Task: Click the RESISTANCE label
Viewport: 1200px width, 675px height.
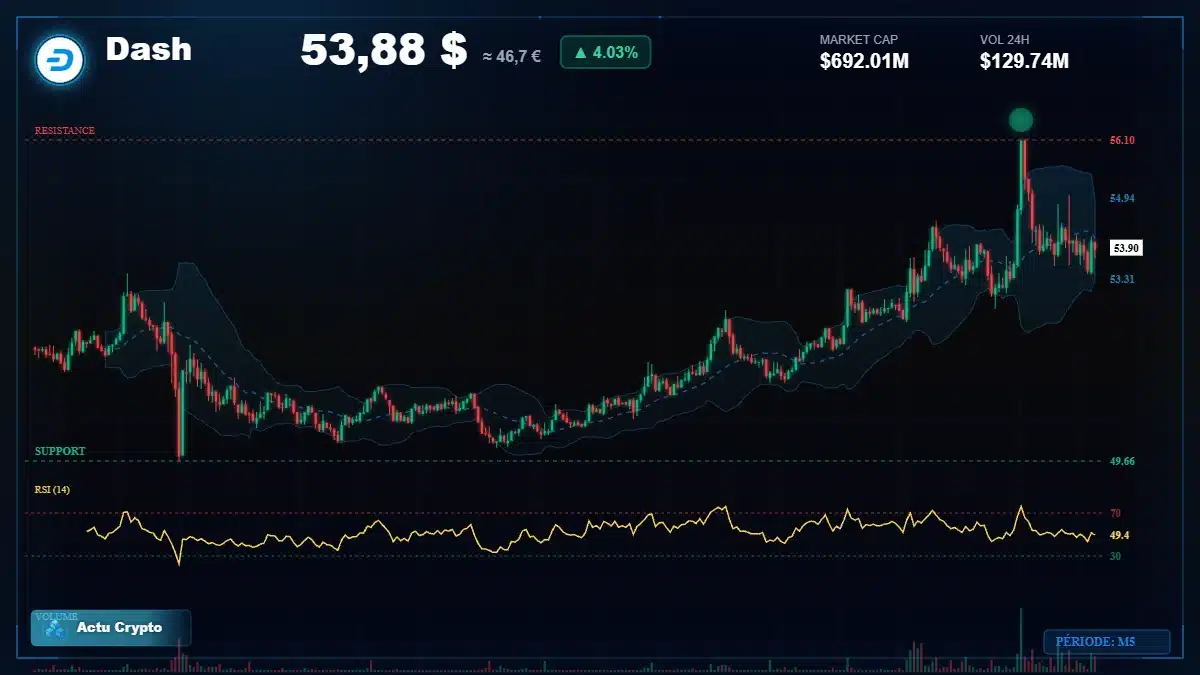Action: pyautogui.click(x=65, y=131)
